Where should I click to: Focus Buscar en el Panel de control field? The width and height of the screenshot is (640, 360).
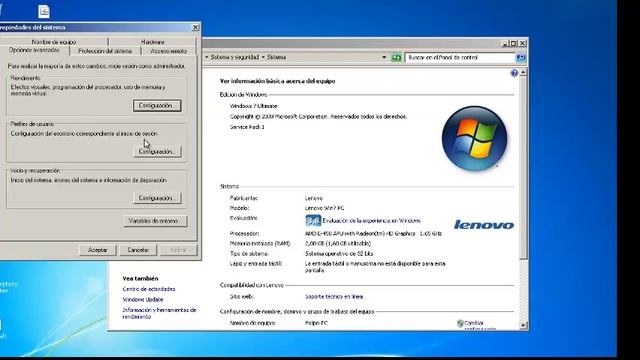tap(460, 58)
